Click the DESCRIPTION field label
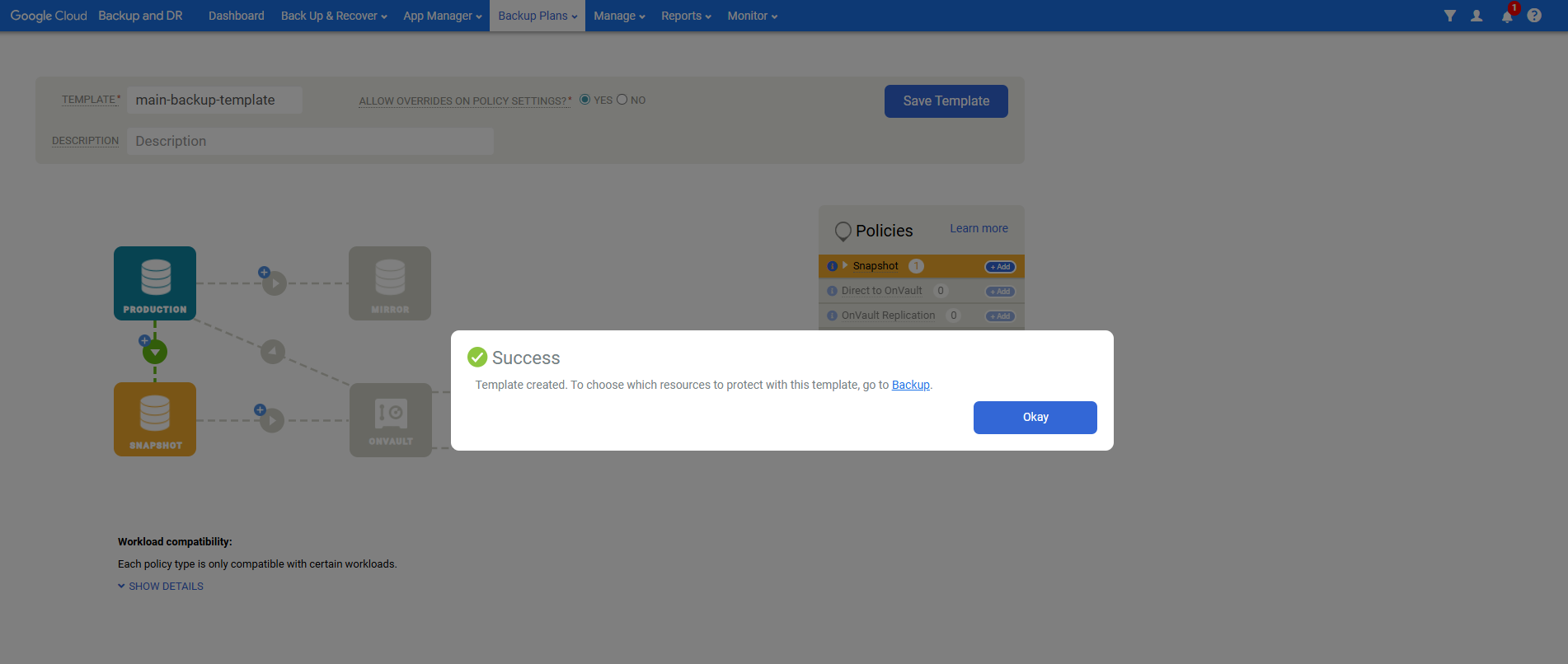1568x664 pixels. 86,141
